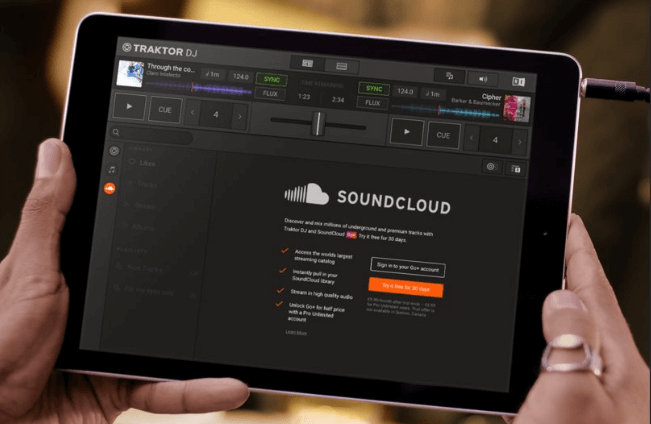This screenshot has width=651, height=424.
Task: Click the list view icon in browser header
Action: click(516, 169)
